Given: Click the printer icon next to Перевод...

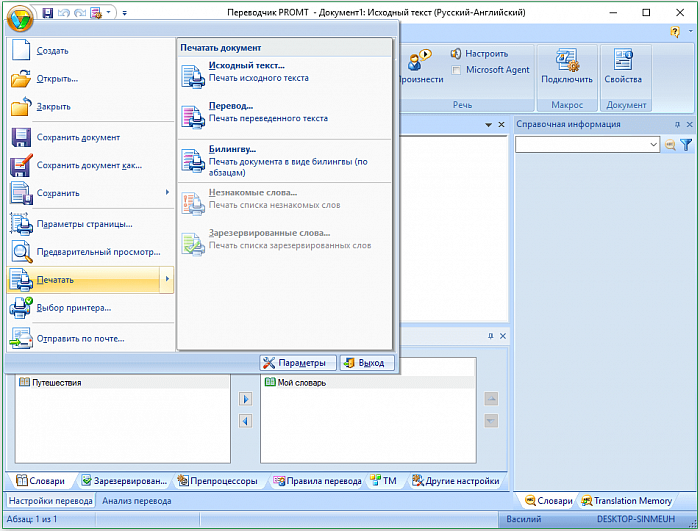Looking at the screenshot, I should tap(193, 117).
